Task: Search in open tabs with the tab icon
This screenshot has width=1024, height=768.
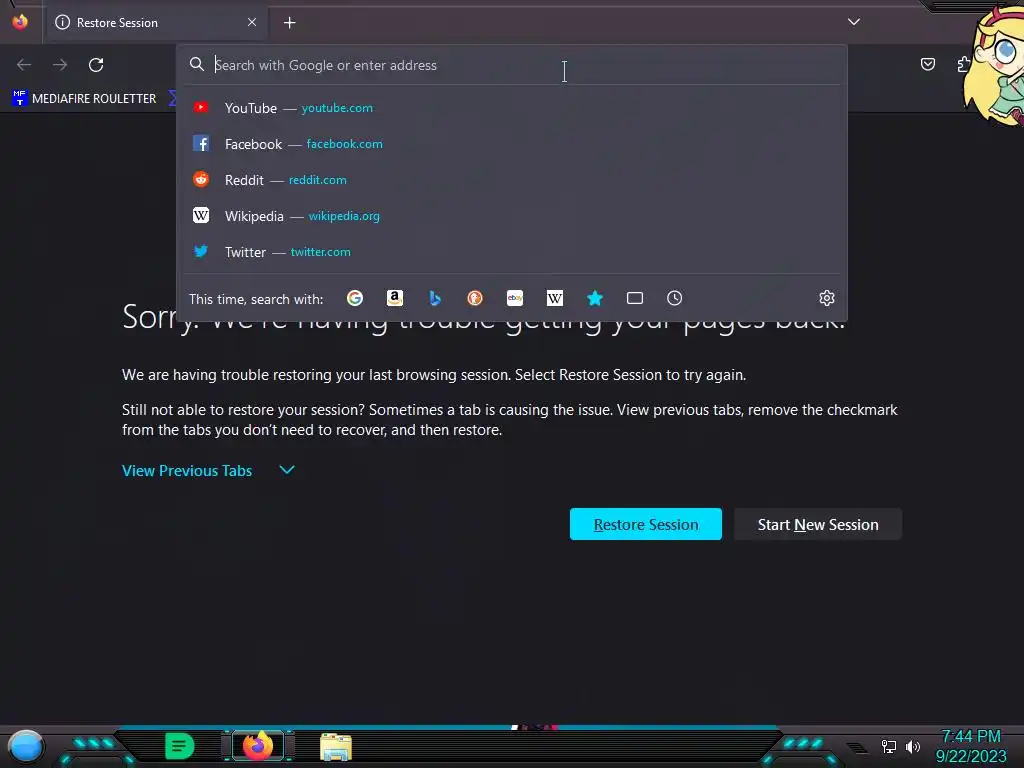Action: [635, 298]
